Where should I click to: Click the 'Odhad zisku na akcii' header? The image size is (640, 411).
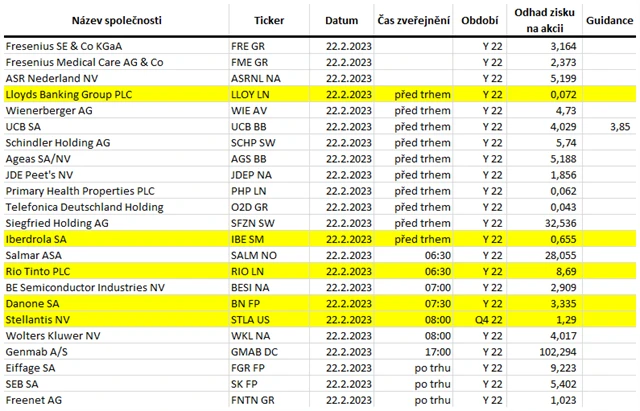click(544, 20)
